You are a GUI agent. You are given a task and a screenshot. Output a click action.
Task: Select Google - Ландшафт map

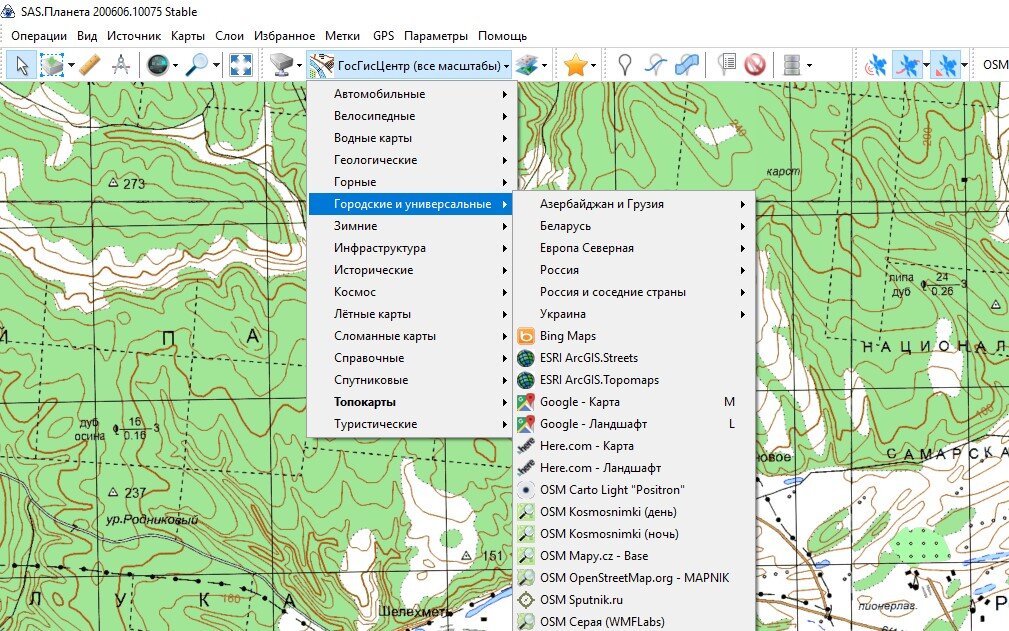coord(634,424)
